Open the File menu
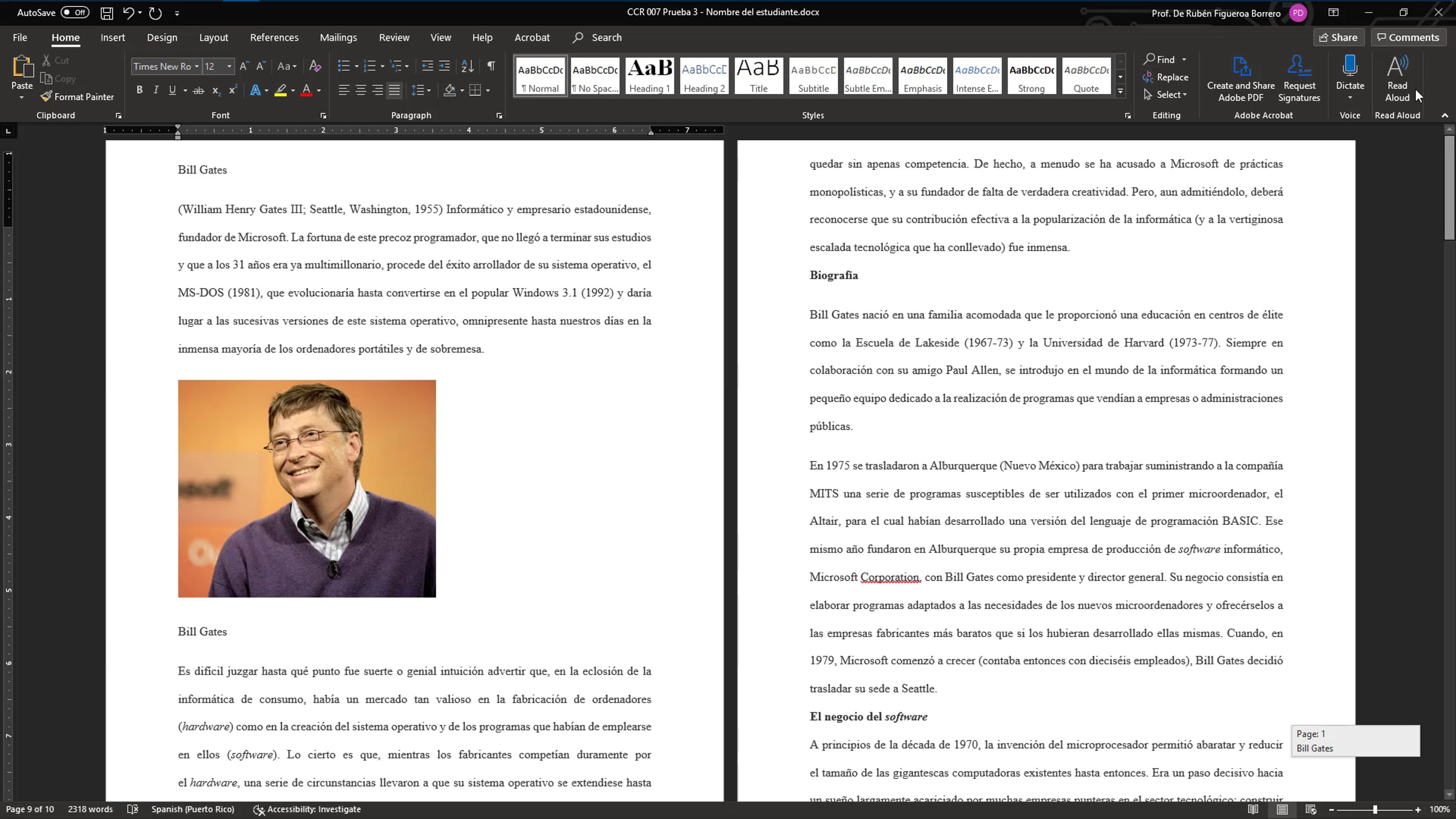The image size is (1456, 819). pos(20,38)
